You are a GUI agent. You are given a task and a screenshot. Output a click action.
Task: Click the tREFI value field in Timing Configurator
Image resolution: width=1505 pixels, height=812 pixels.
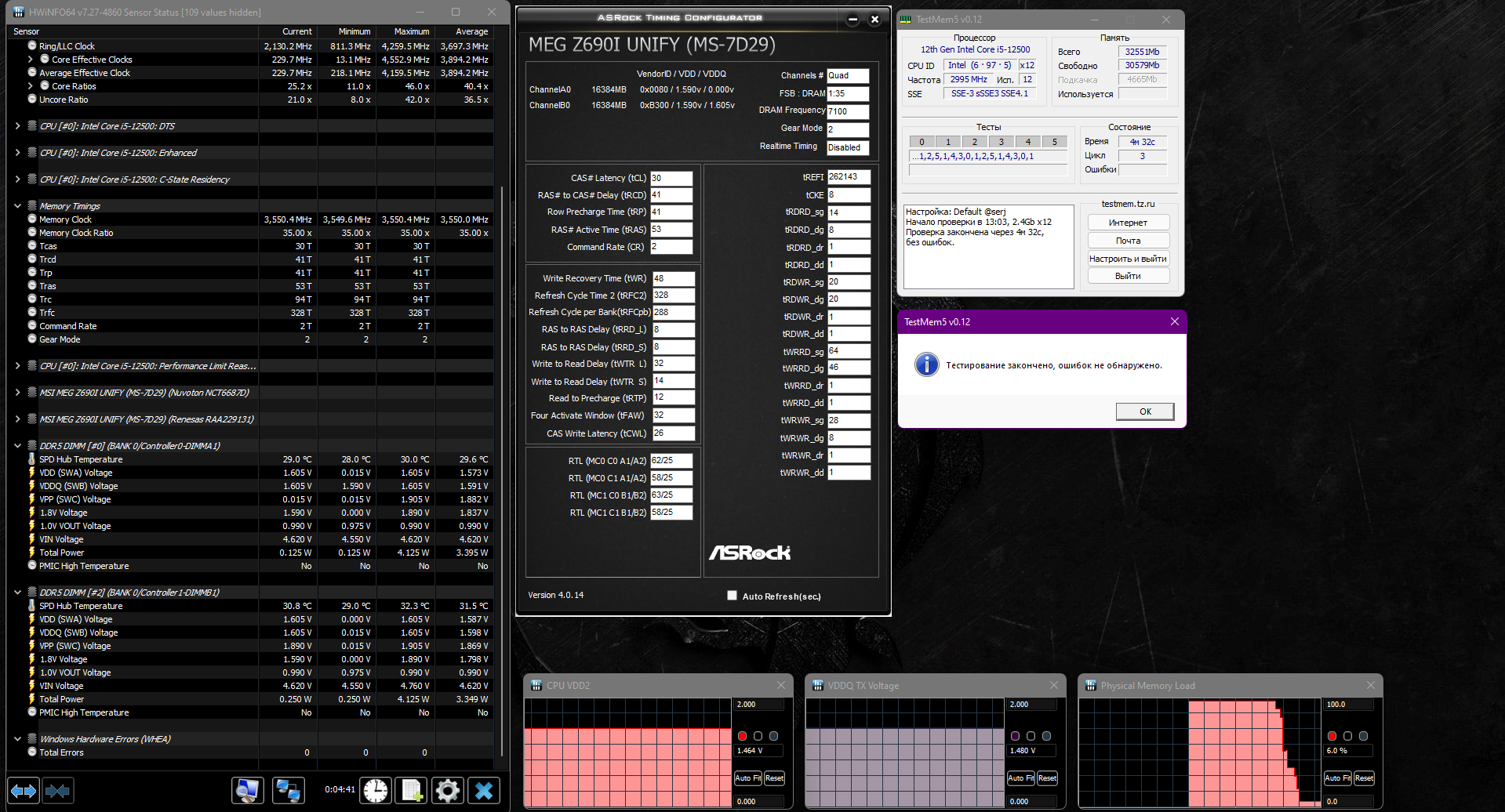coord(849,177)
